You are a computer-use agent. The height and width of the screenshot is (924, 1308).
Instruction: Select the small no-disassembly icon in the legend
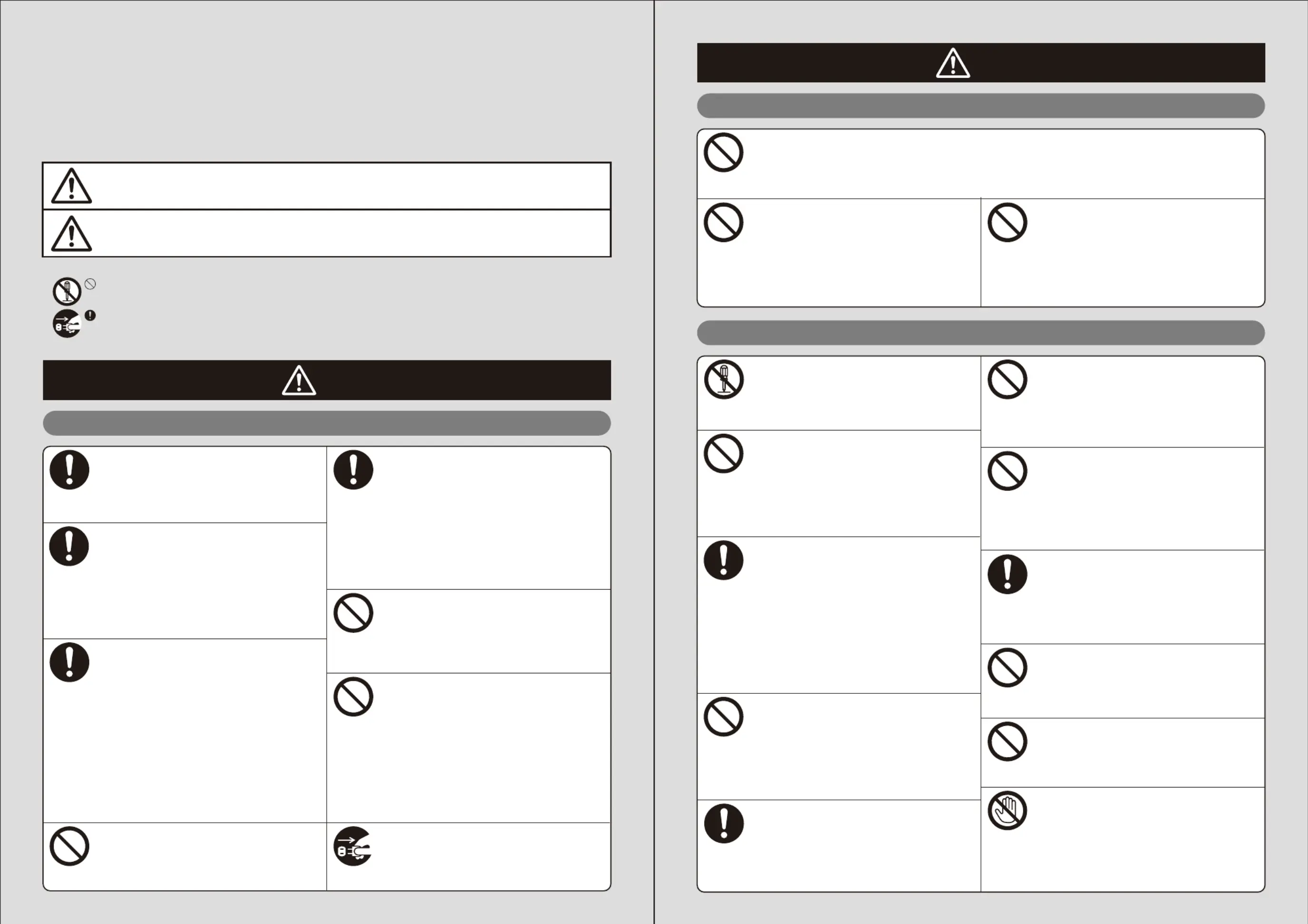coord(67,292)
